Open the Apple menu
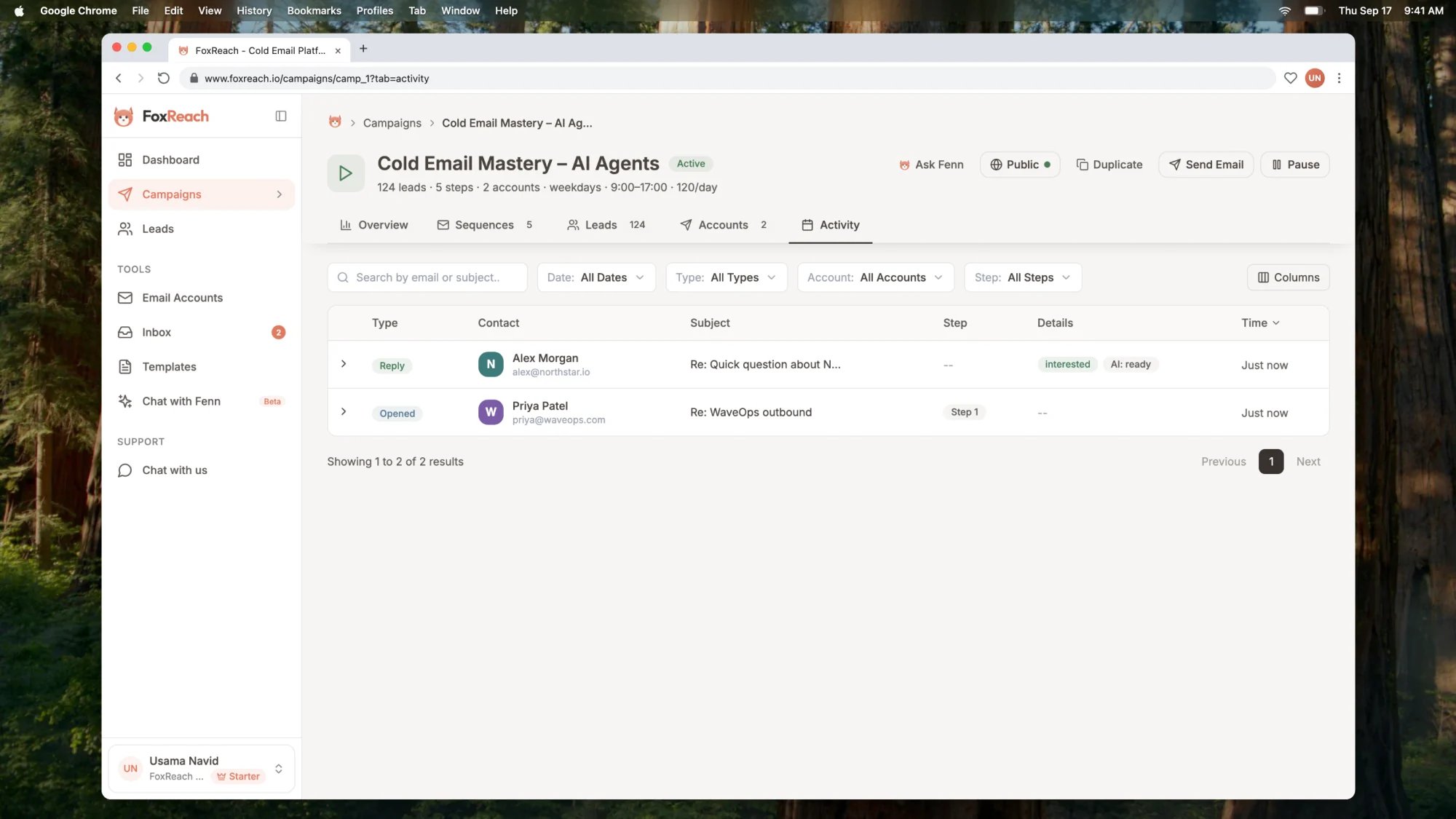The height and width of the screenshot is (819, 1456). 19,10
